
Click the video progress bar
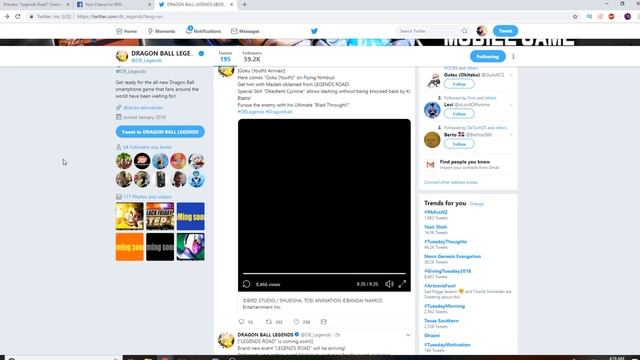[324, 273]
